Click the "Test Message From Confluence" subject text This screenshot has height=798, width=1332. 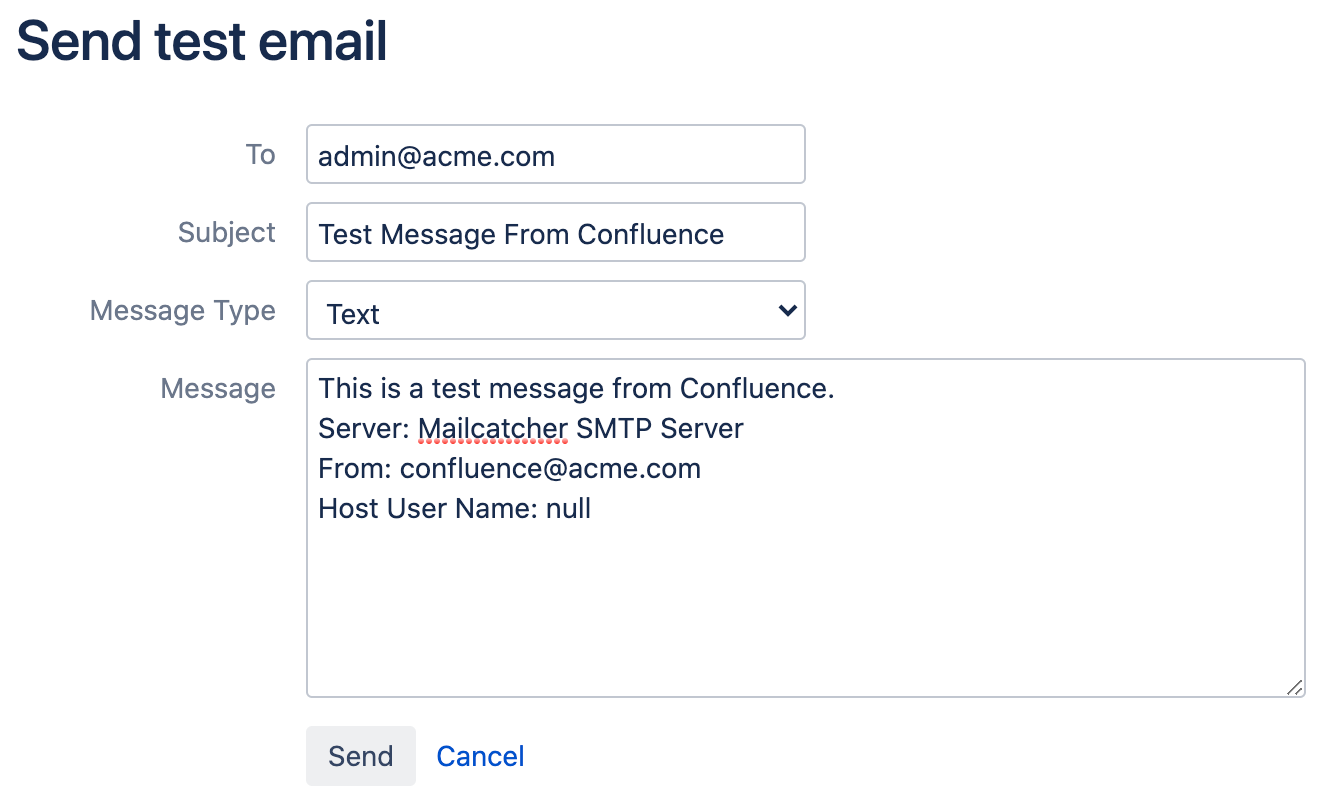(521, 234)
